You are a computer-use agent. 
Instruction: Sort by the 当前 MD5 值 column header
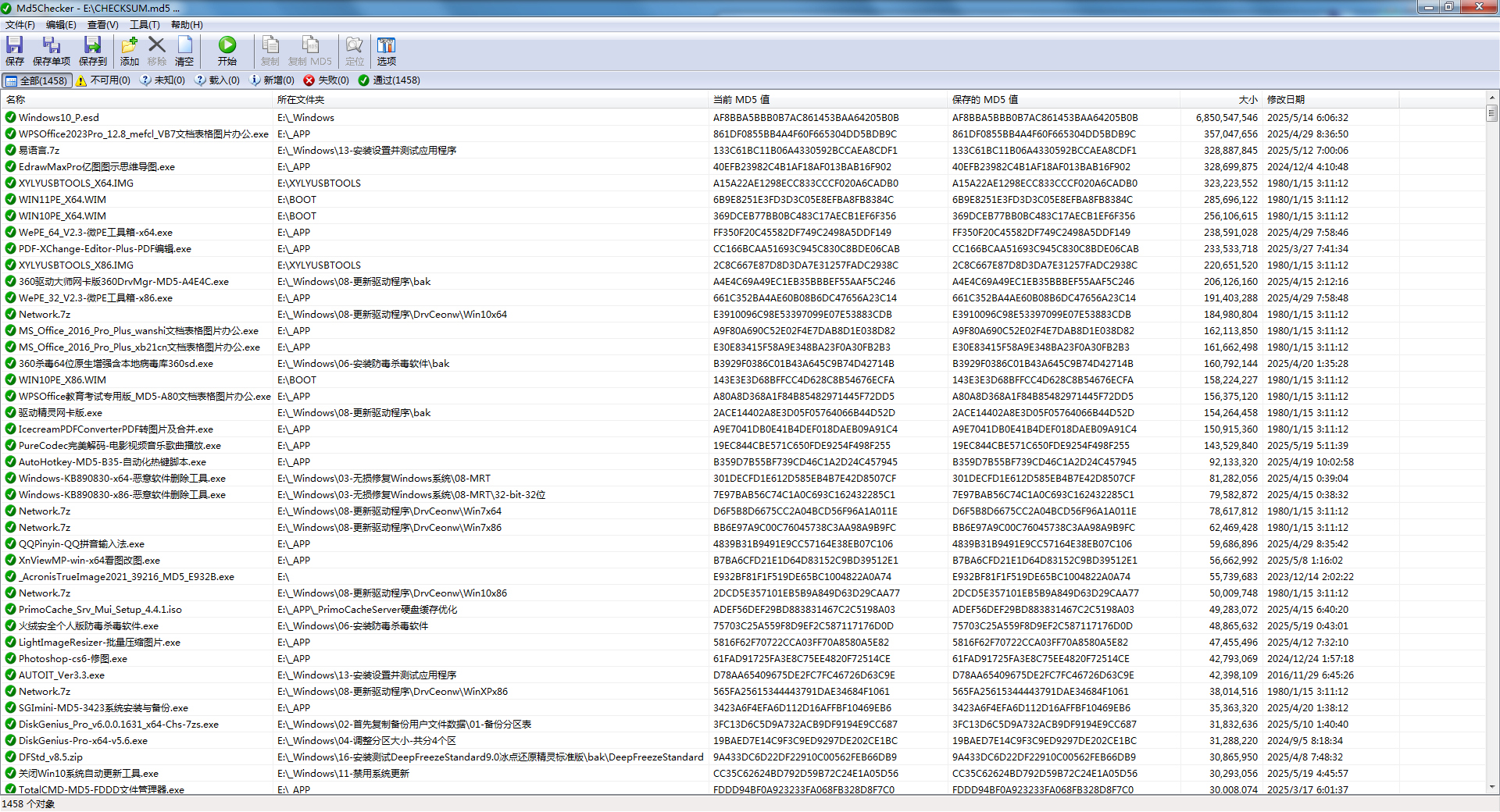[x=828, y=100]
